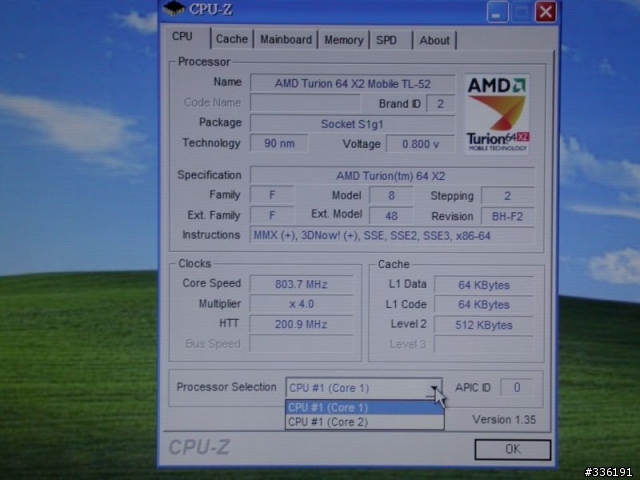This screenshot has width=640, height=480.
Task: Switch to the Cache tab
Action: pyautogui.click(x=231, y=39)
